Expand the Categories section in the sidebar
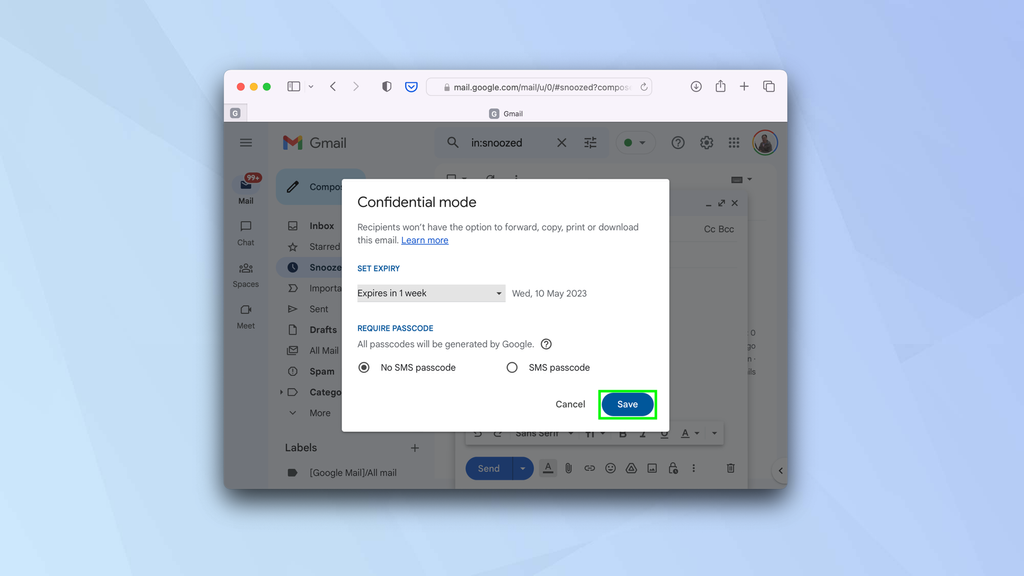 (x=283, y=392)
